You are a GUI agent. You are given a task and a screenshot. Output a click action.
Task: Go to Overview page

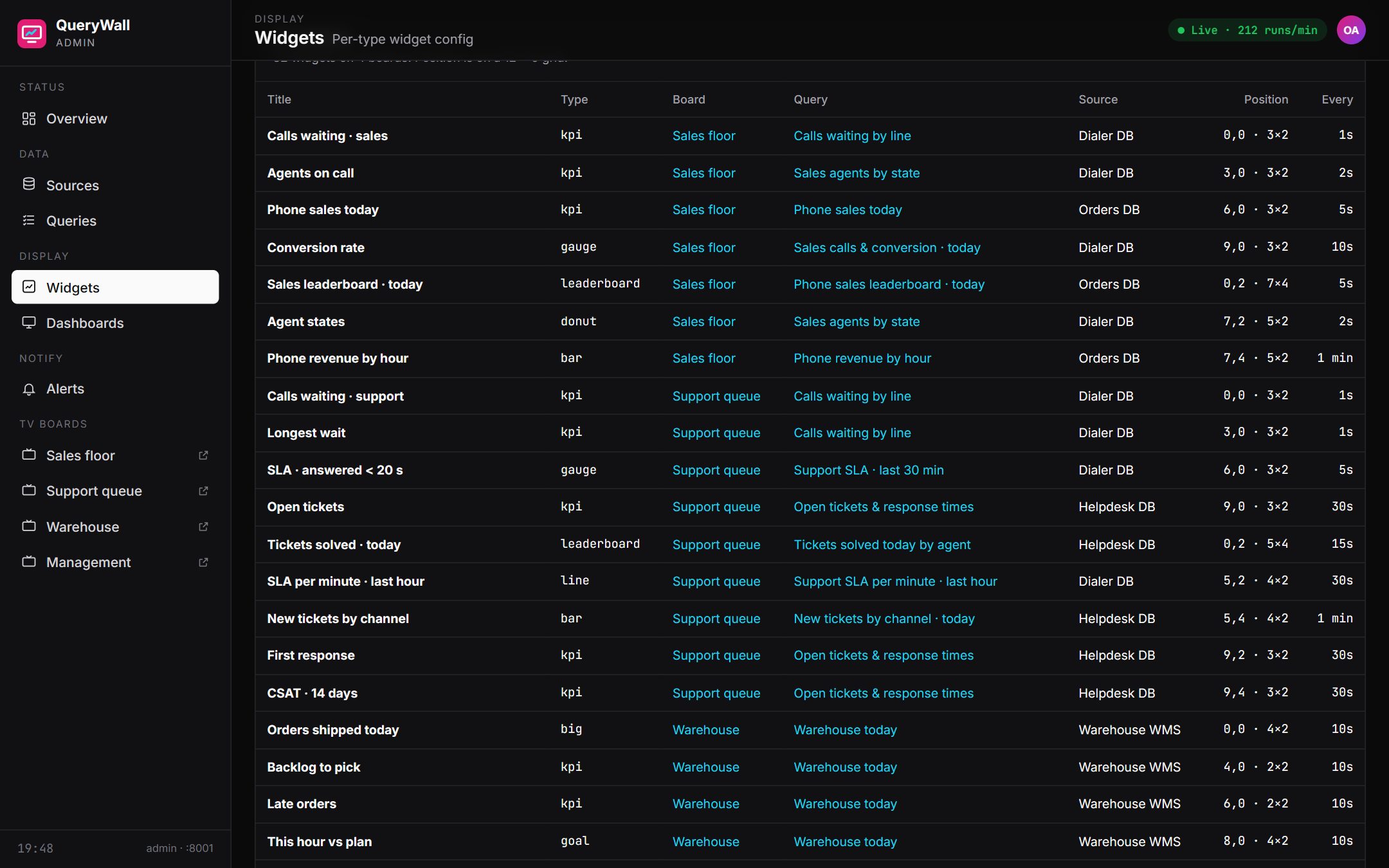pyautogui.click(x=115, y=118)
